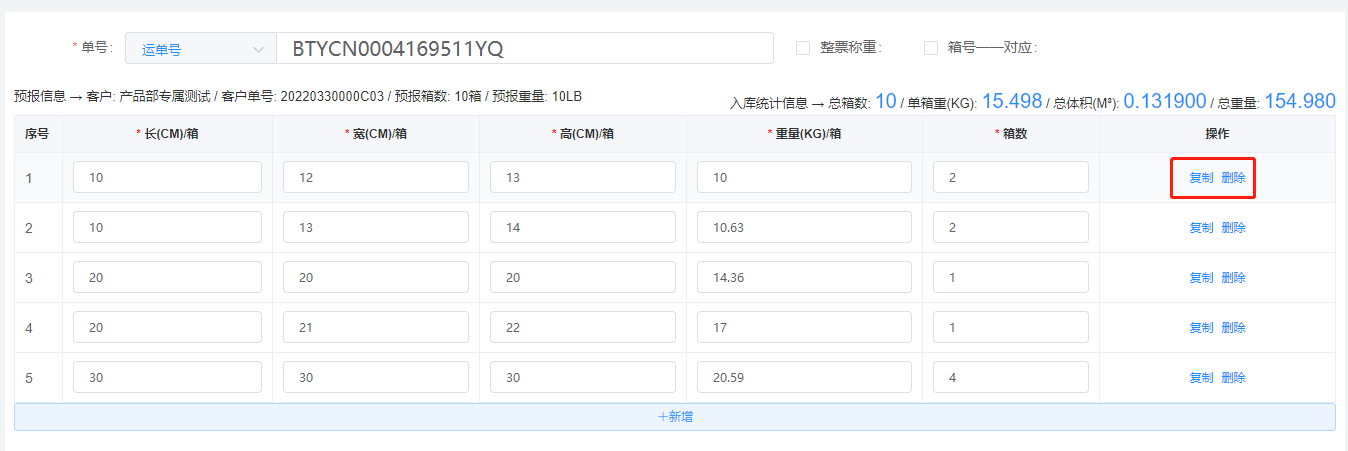Duplicate row 4 via 复制

point(1201,328)
